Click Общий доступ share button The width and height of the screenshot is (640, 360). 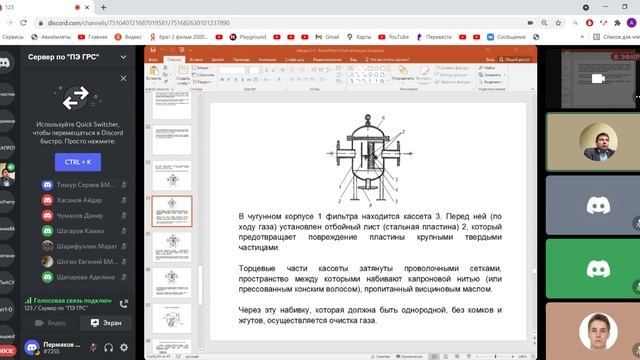coord(514,60)
